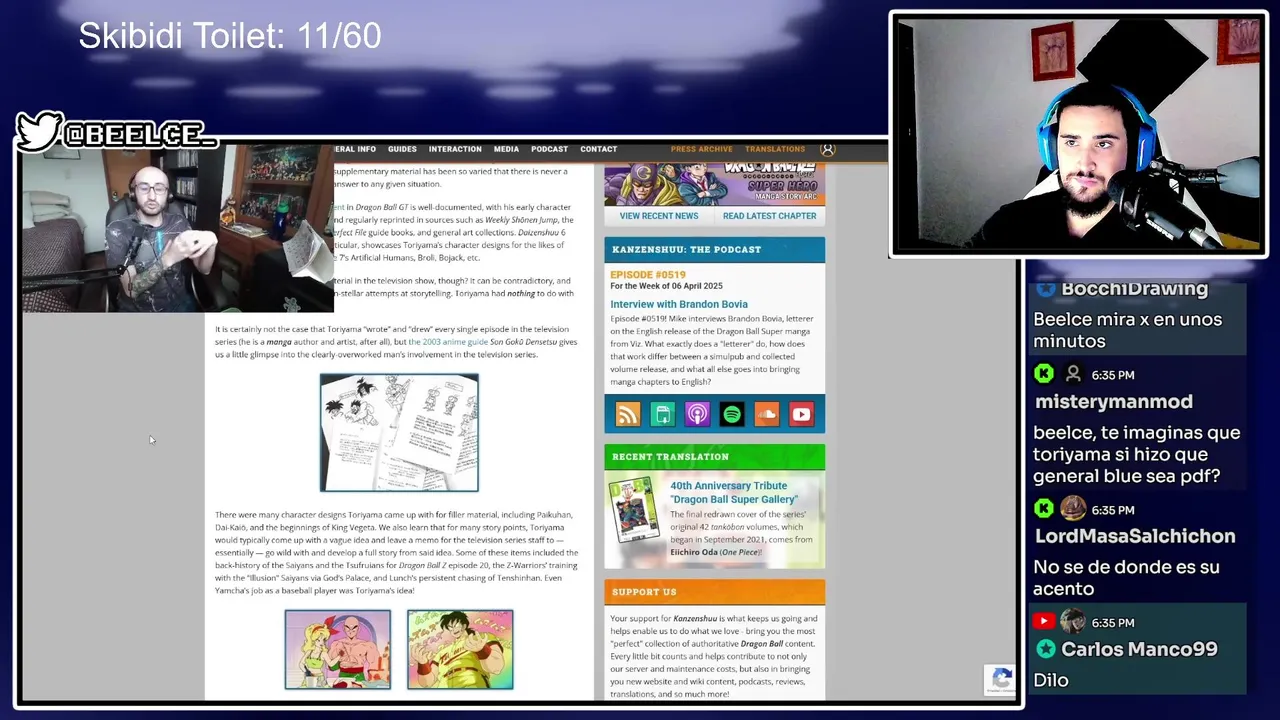1280x720 pixels.
Task: Open the purple Apple Podcasts icon
Action: (697, 414)
